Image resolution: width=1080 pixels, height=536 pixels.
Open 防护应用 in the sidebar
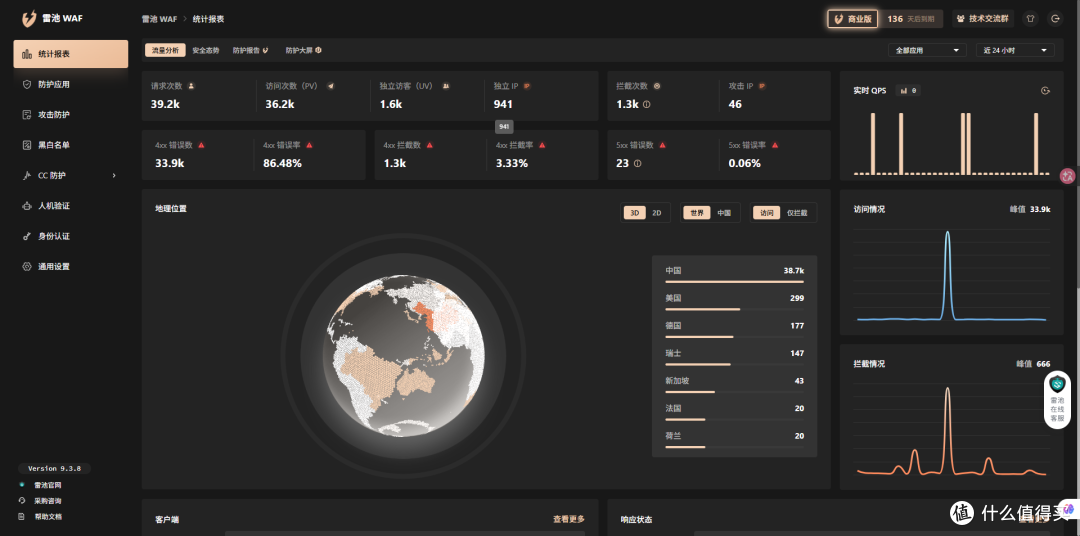[70, 84]
